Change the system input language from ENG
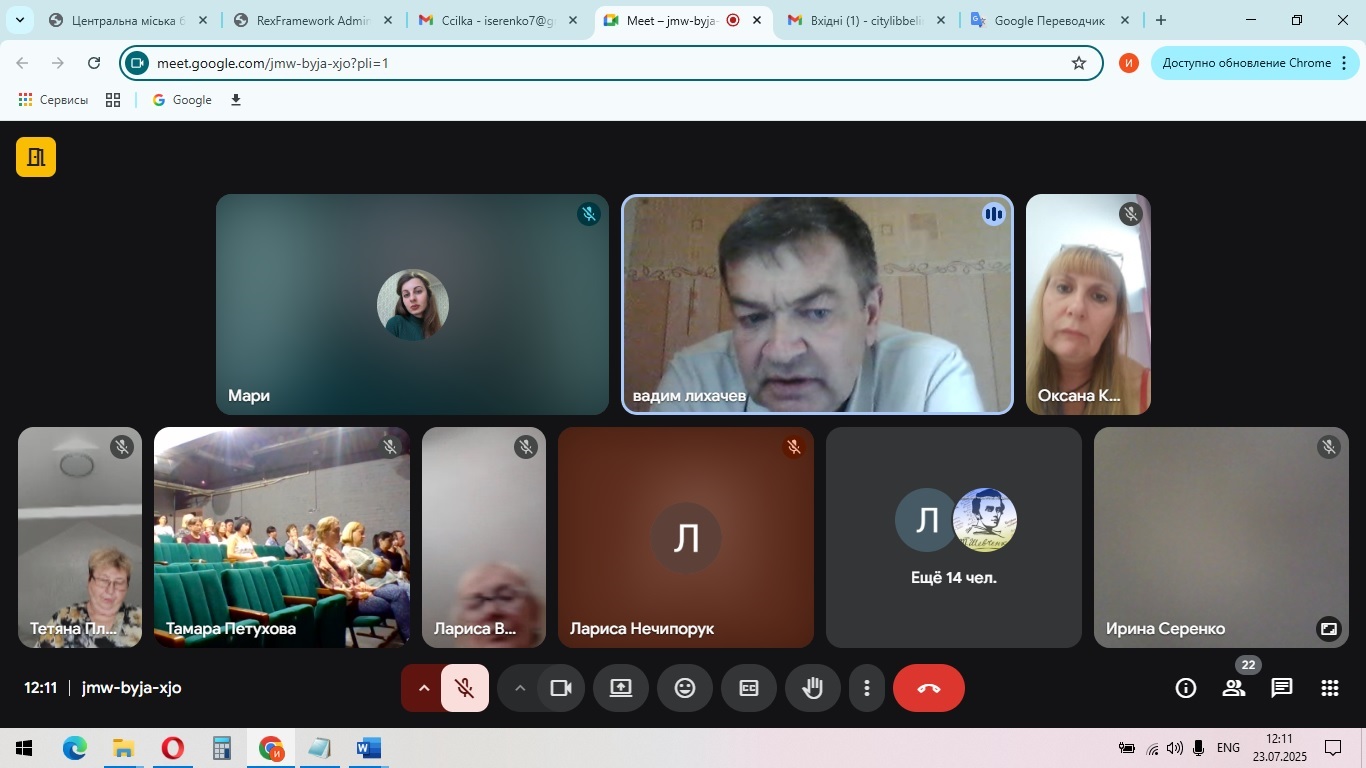 click(1230, 747)
